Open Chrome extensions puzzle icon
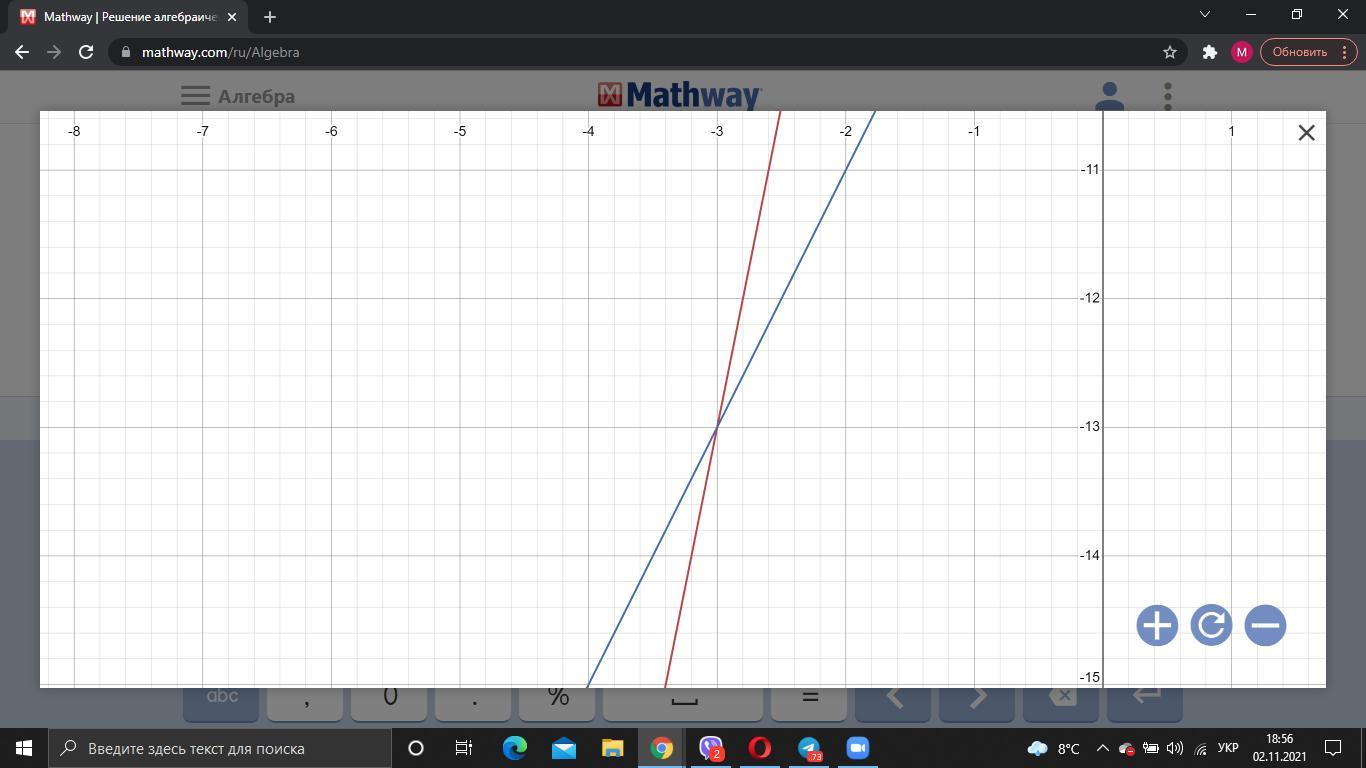 (1209, 52)
